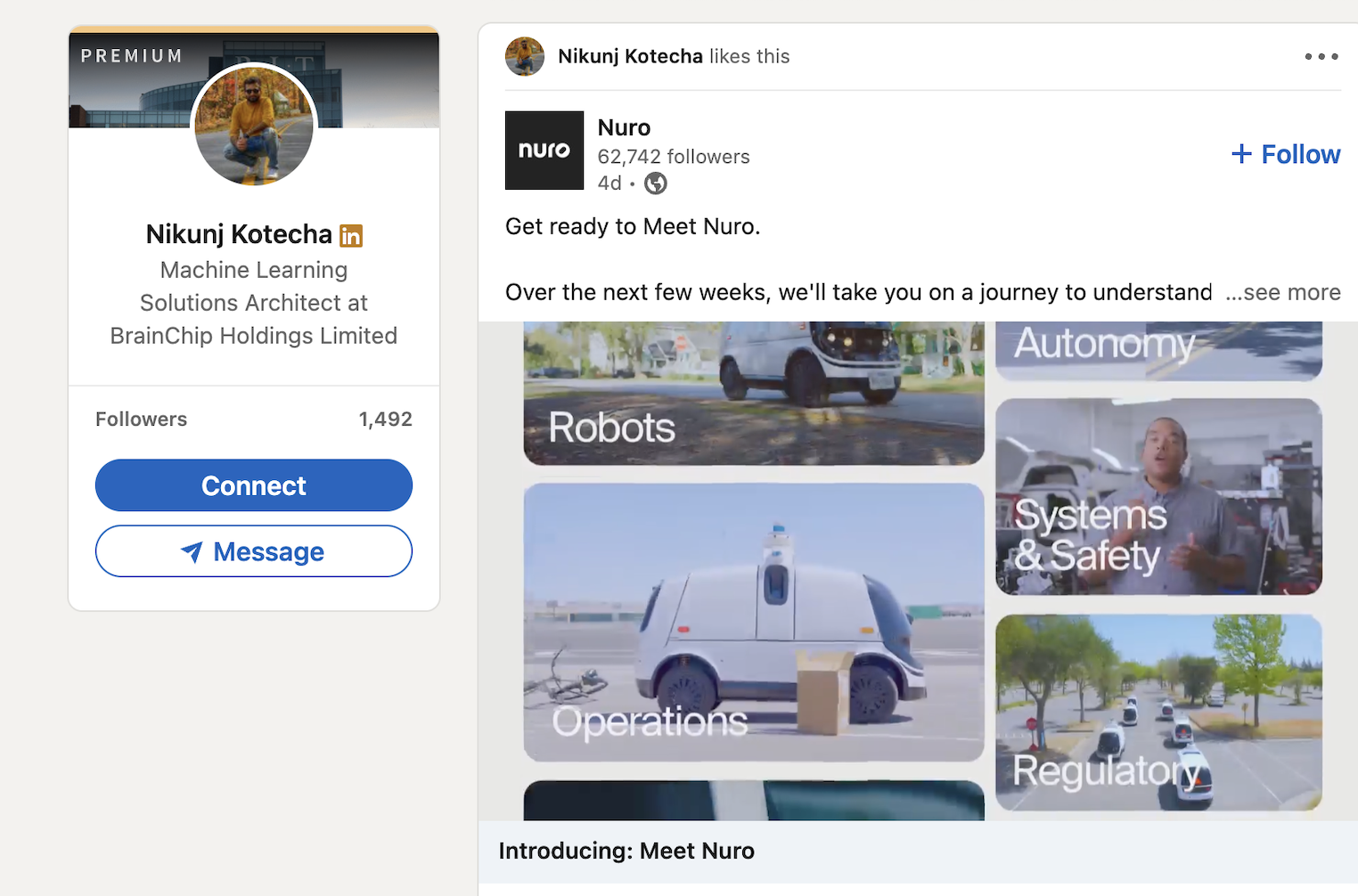This screenshot has height=896, width=1358.
Task: Open Nikunj Kotecha's large profile photo
Action: tap(254, 125)
